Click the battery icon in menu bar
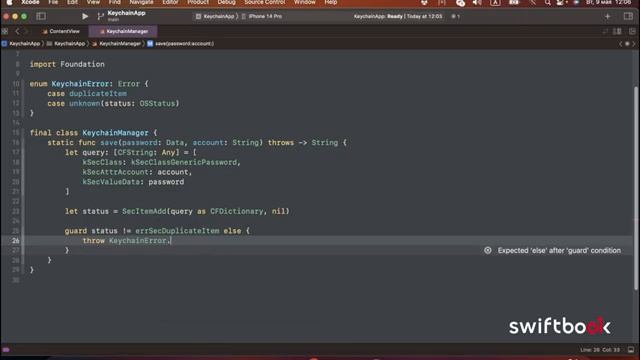The width and height of the screenshot is (640, 360). coord(514,2)
